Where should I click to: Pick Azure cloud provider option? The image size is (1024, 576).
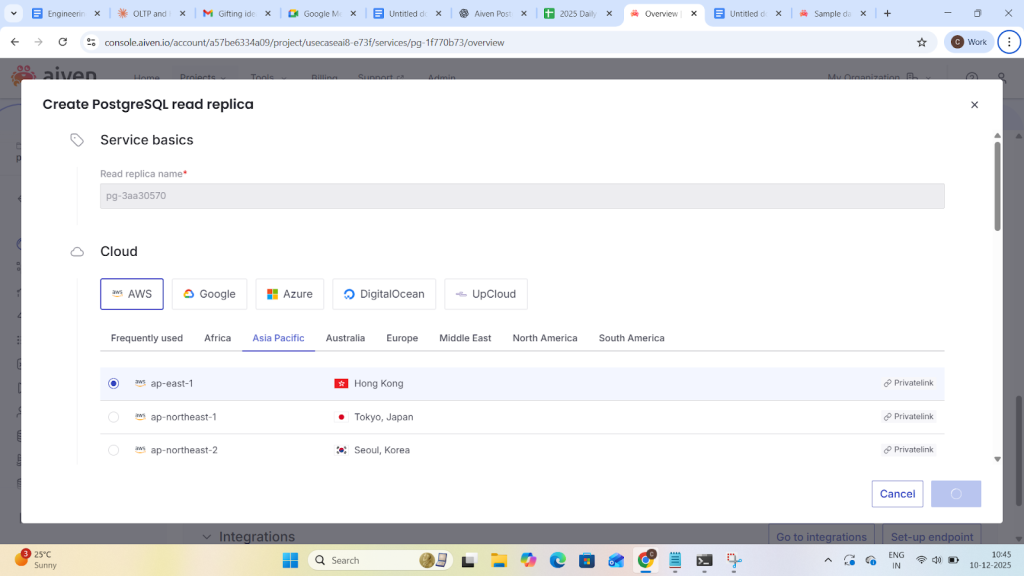point(289,294)
